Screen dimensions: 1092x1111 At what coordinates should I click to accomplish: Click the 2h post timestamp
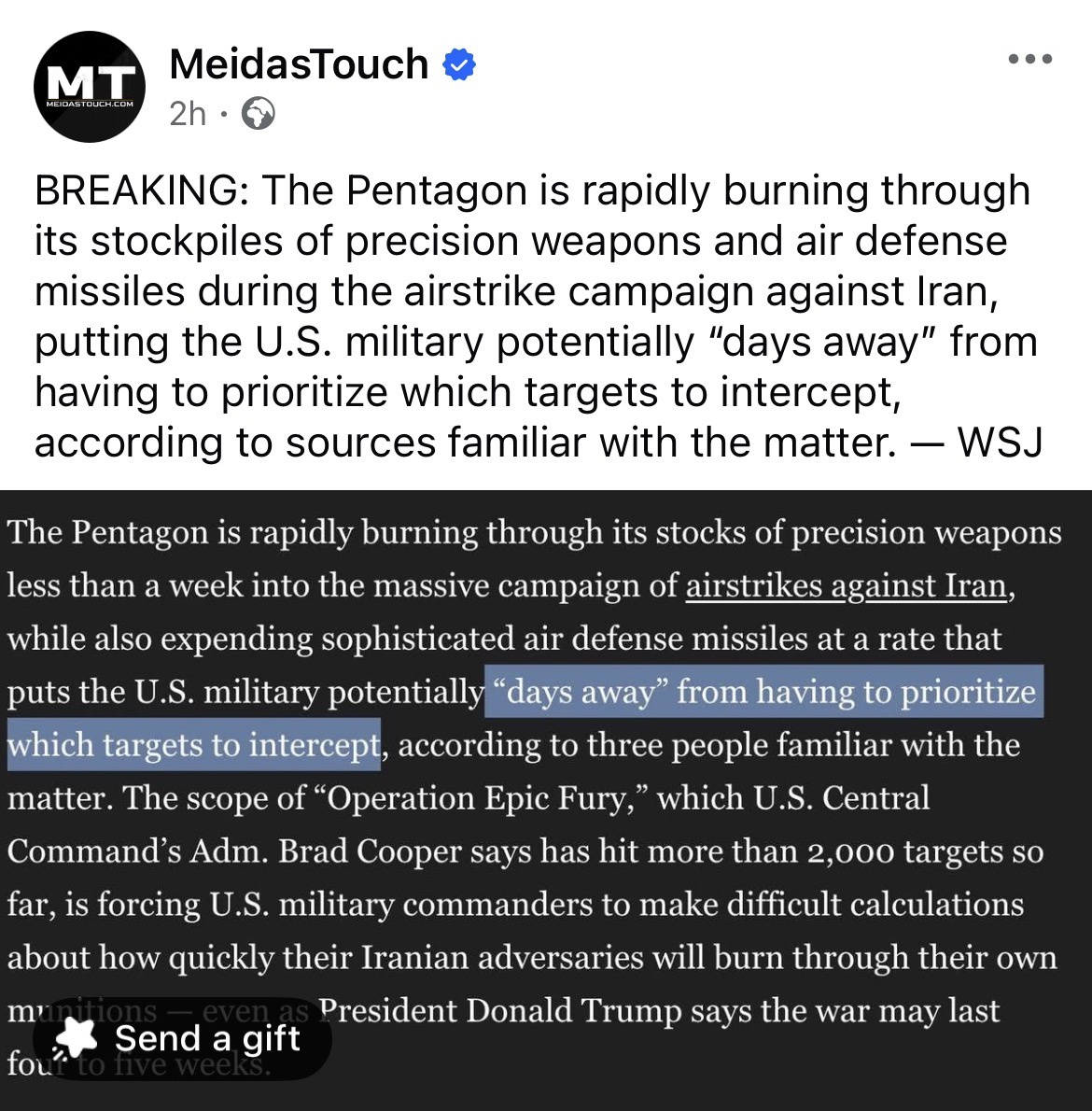188,114
